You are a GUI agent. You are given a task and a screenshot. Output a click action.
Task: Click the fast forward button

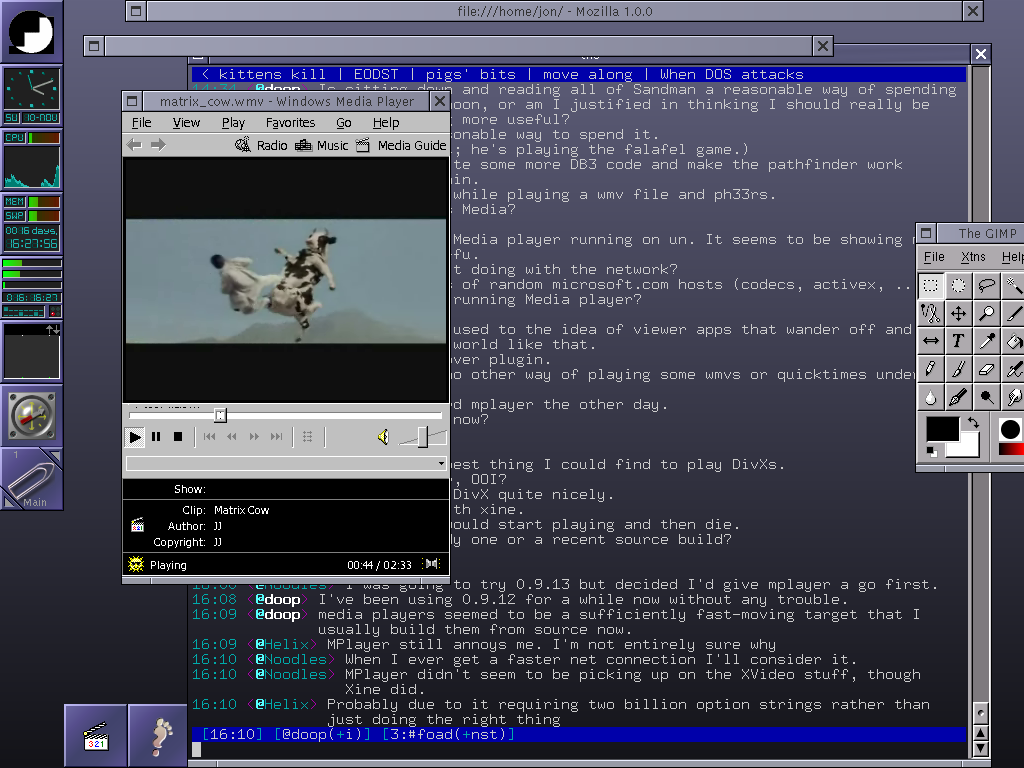tap(254, 437)
